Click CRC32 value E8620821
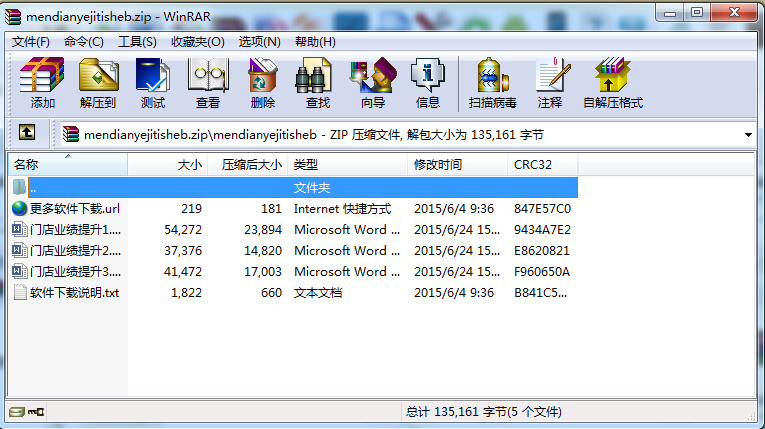The image size is (765, 429). [x=542, y=251]
